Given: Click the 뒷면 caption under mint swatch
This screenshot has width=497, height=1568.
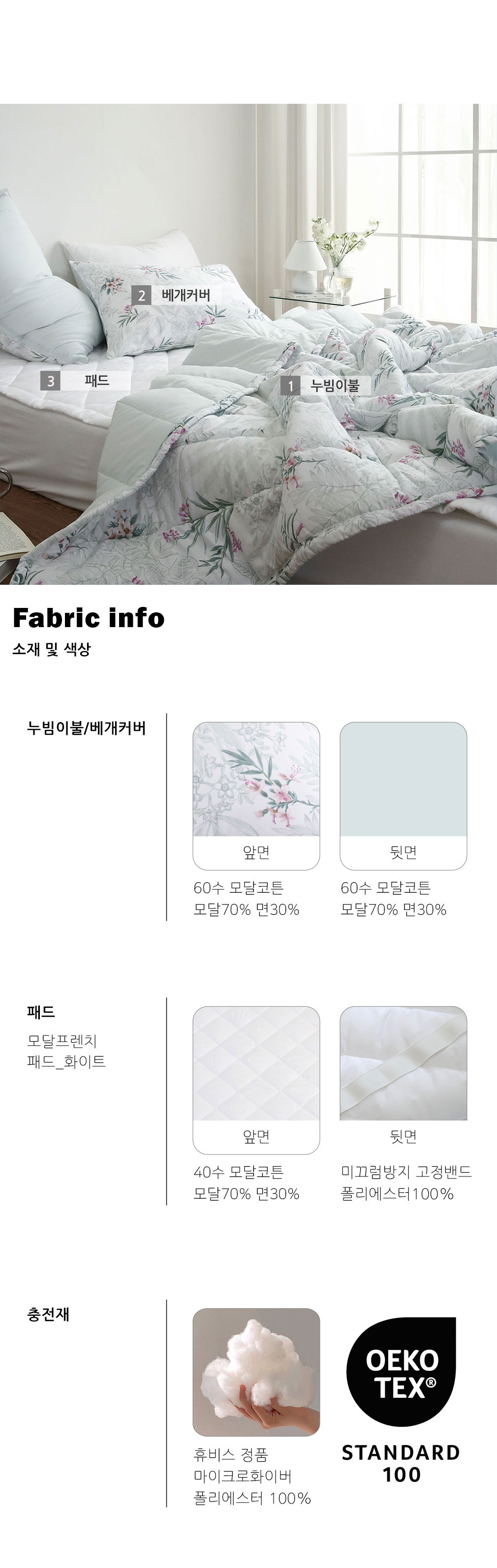Looking at the screenshot, I should tap(403, 853).
